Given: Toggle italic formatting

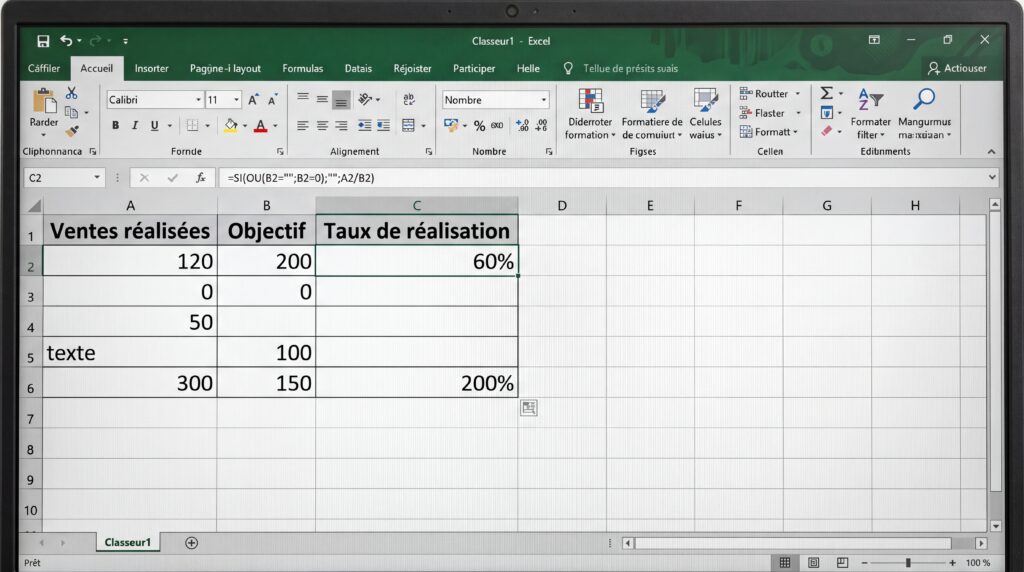Looking at the screenshot, I should [135, 125].
